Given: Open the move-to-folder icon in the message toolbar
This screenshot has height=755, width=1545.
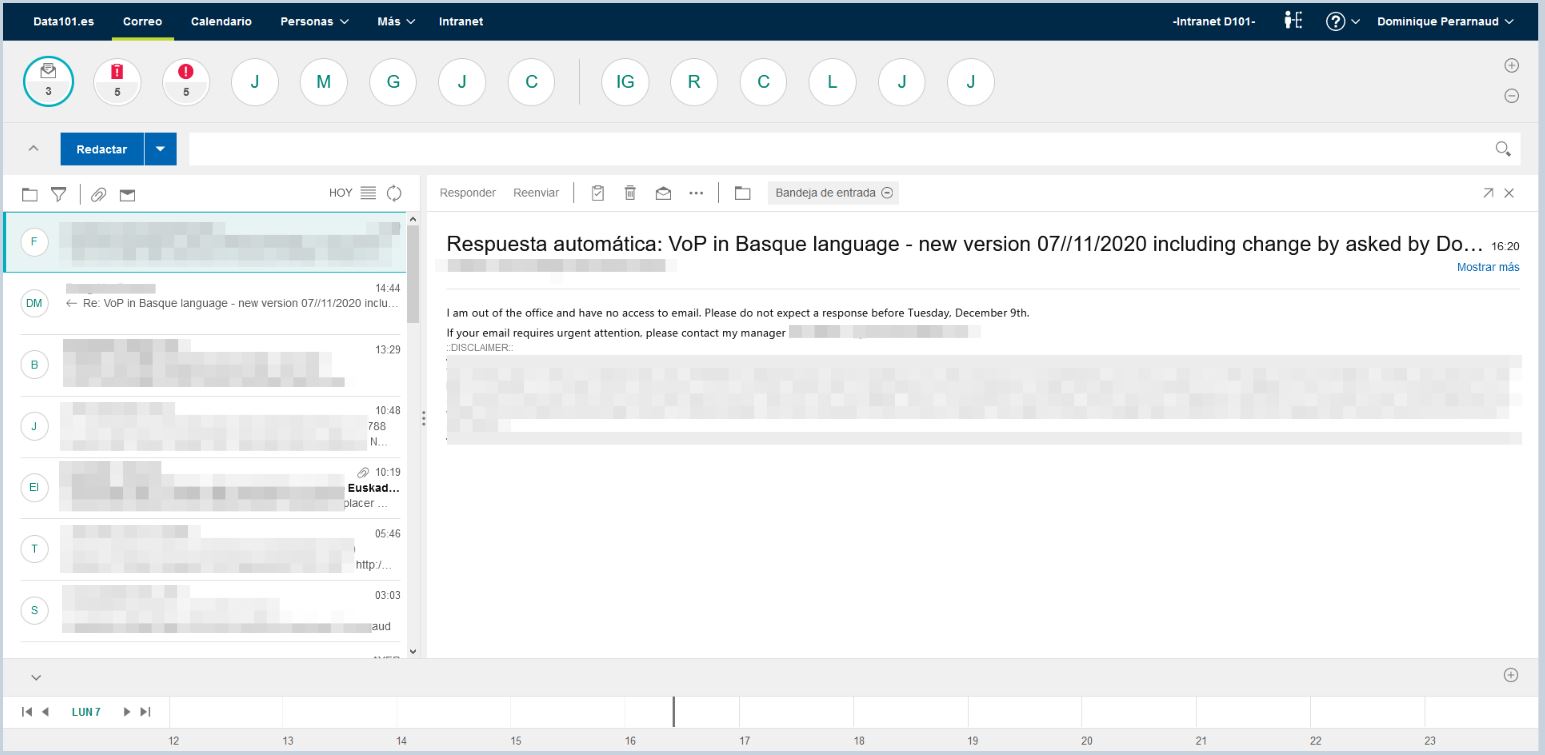Looking at the screenshot, I should [742, 193].
